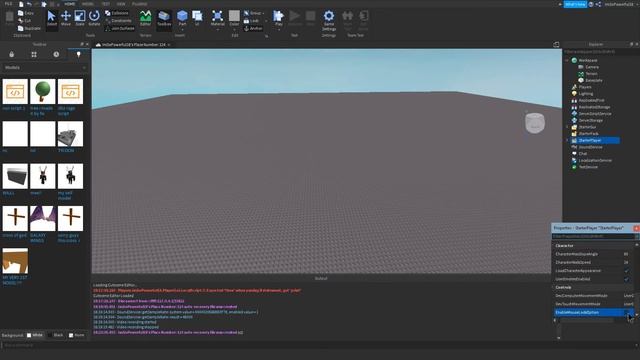The image size is (640, 360).
Task: Toggle Join Surfaces option
Action: pos(120,29)
